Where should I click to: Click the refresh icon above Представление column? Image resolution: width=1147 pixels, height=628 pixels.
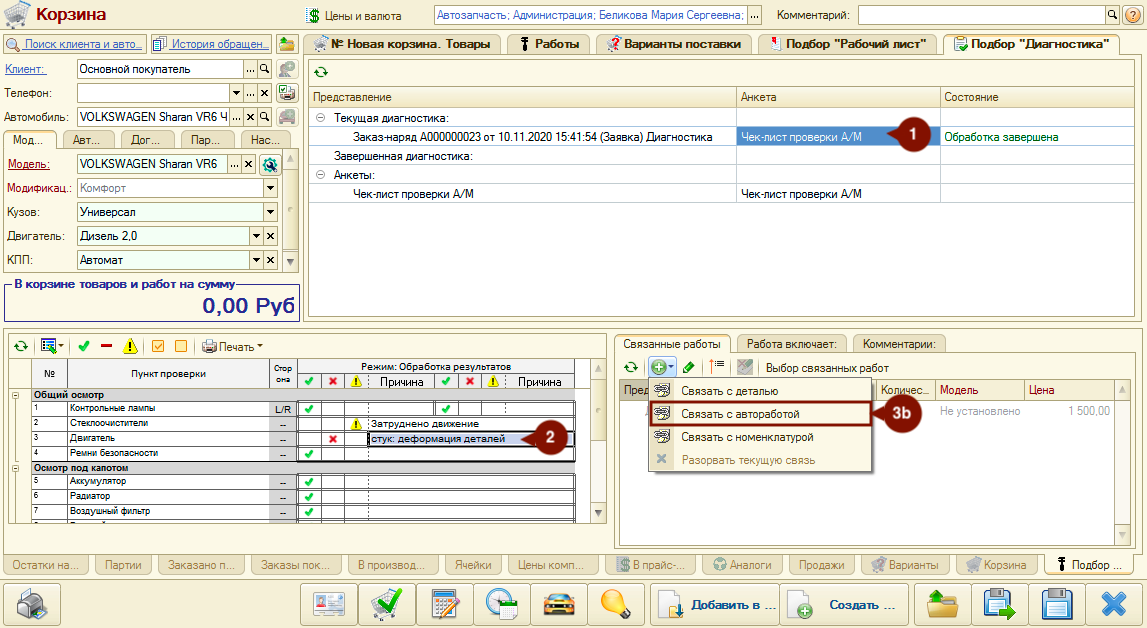click(x=320, y=72)
